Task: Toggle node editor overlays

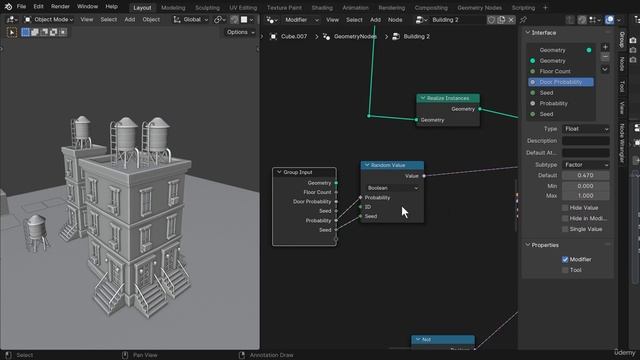Action: point(609,20)
